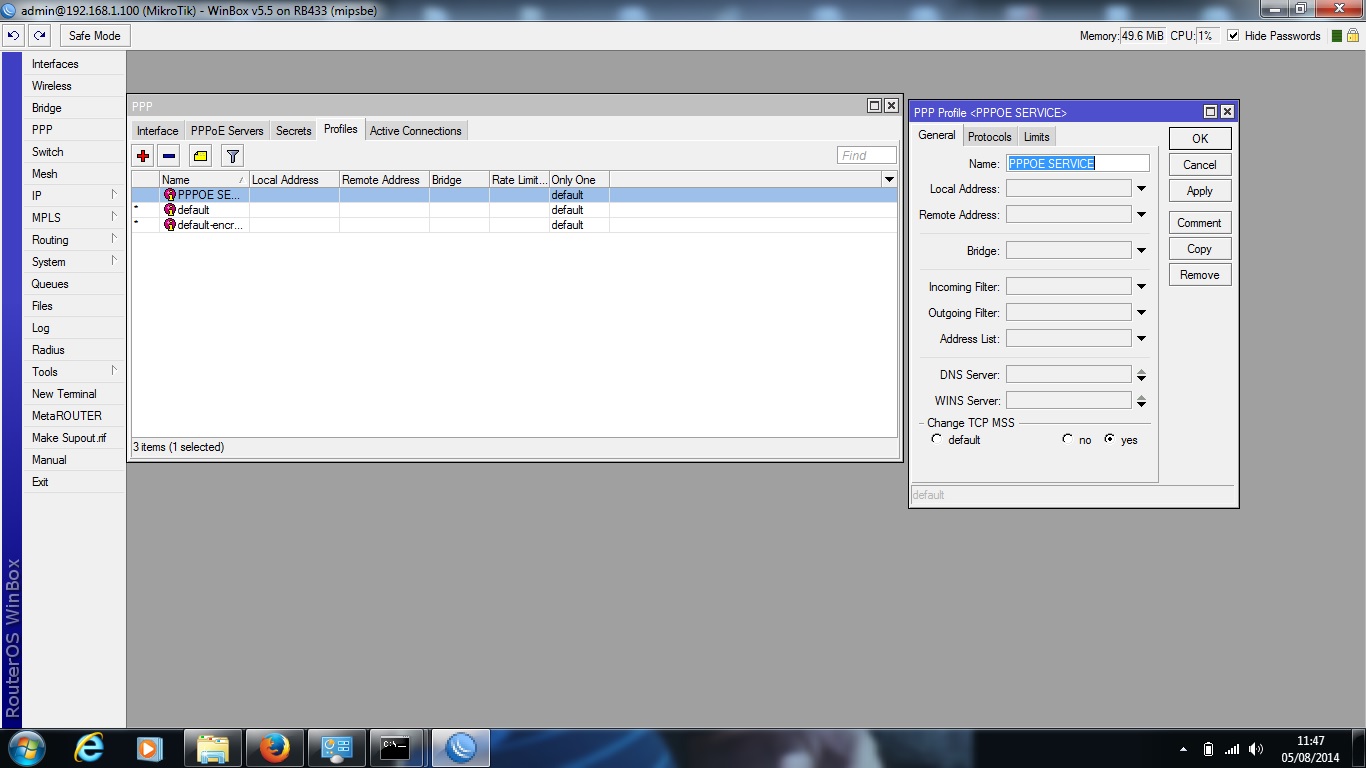Expand the Address List dropdown arrow
This screenshot has width=1366, height=768.
click(1141, 339)
